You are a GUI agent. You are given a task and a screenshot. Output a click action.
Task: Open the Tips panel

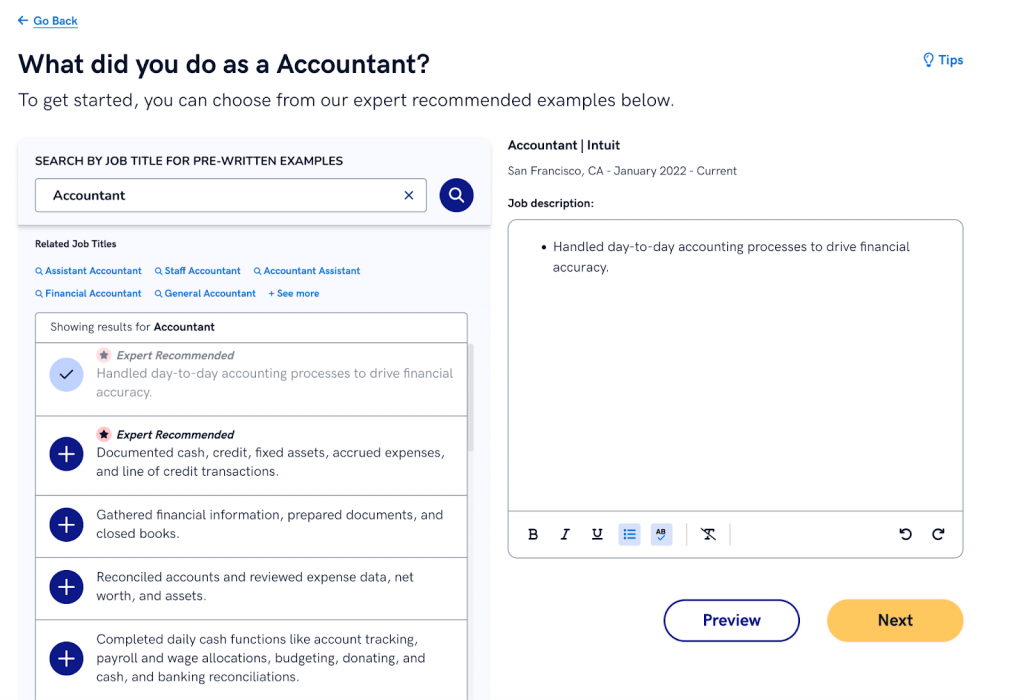941,60
